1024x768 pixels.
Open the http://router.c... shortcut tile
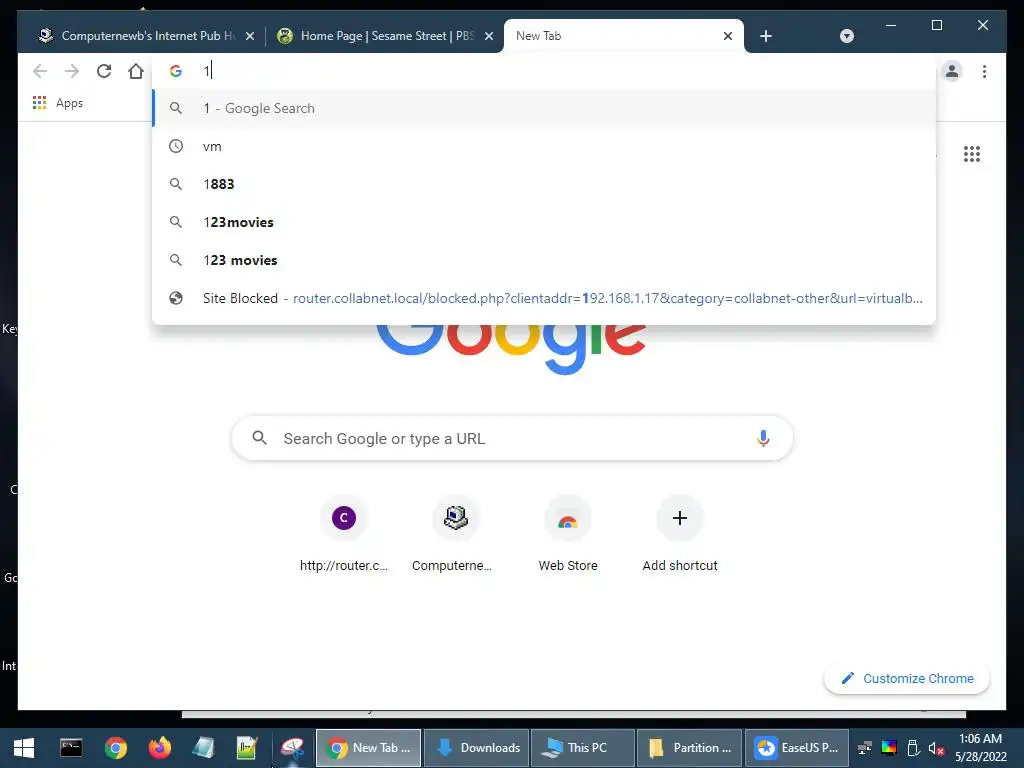344,534
